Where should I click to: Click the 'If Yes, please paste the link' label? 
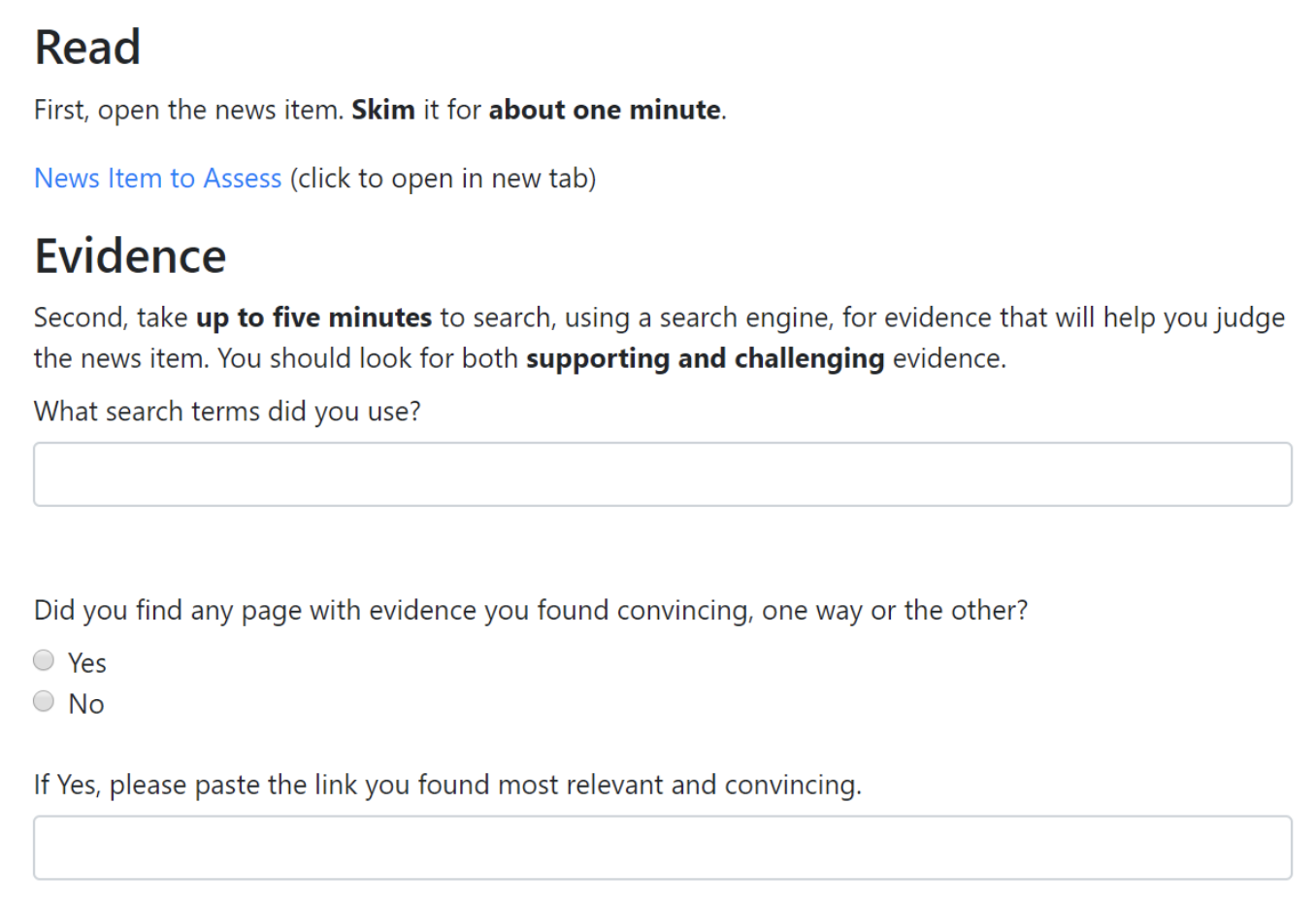[x=447, y=785]
